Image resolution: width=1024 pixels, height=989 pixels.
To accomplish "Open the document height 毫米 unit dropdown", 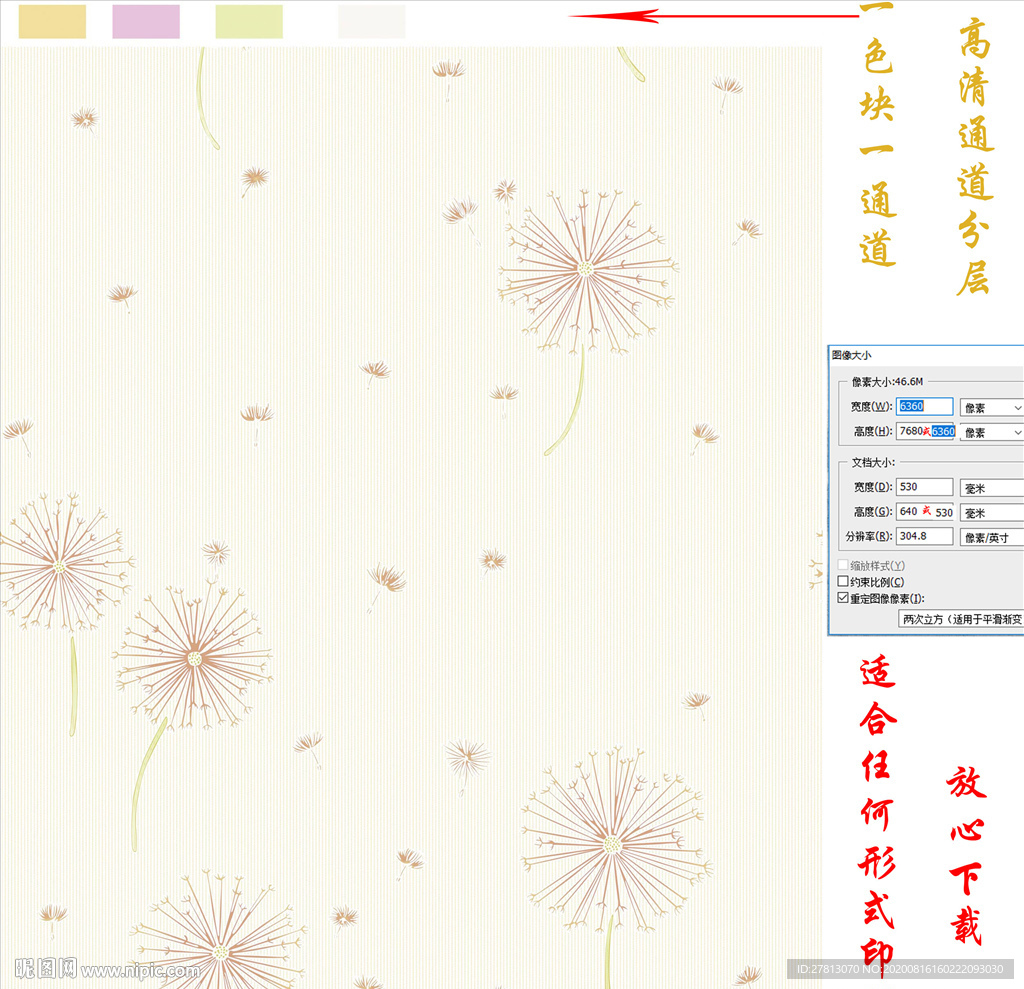I will 991,513.
